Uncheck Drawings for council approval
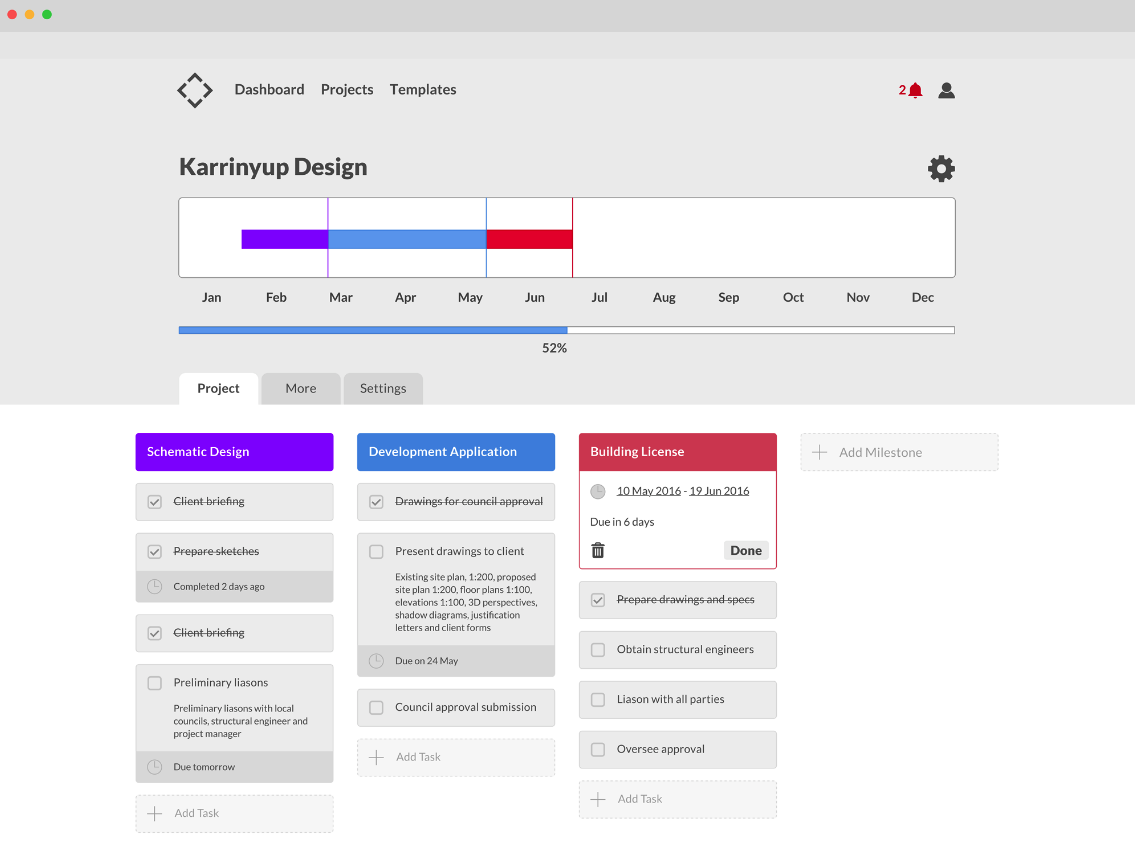 click(376, 502)
